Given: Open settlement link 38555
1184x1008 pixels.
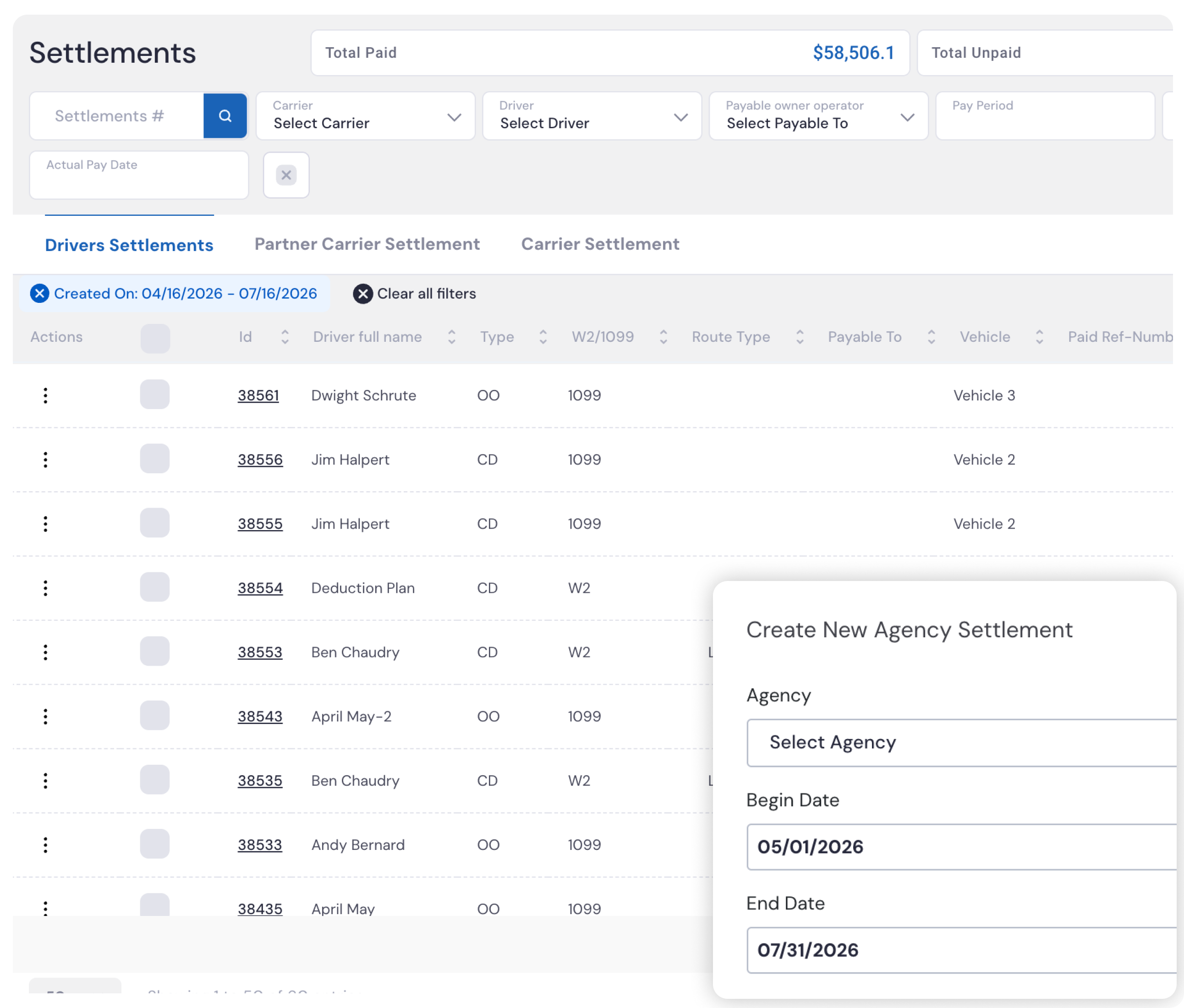Looking at the screenshot, I should click(x=260, y=524).
